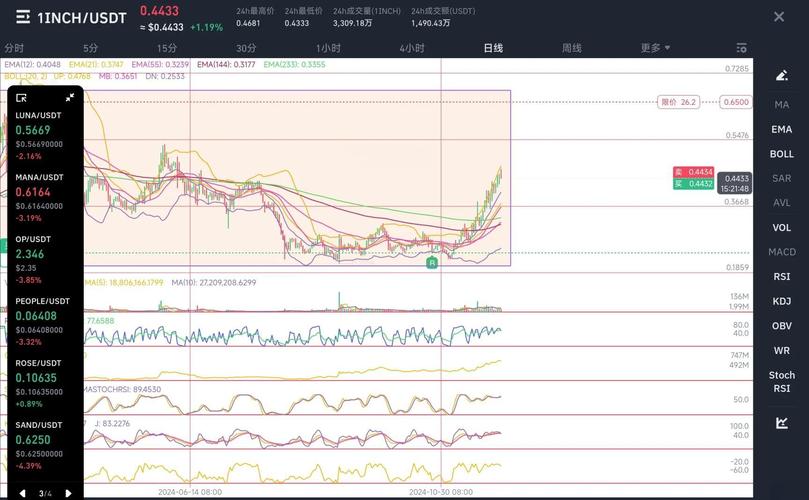Open chart settings icon beside 更多
This screenshot has width=809, height=500.
tap(741, 48)
